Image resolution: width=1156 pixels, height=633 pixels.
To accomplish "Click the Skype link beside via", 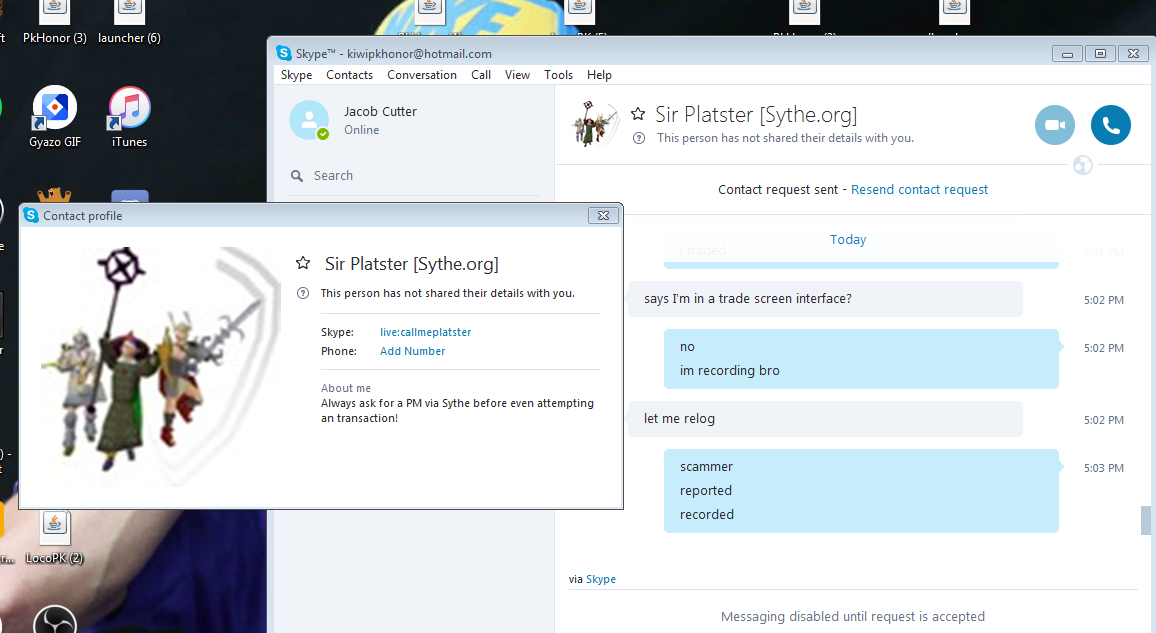I will point(601,579).
